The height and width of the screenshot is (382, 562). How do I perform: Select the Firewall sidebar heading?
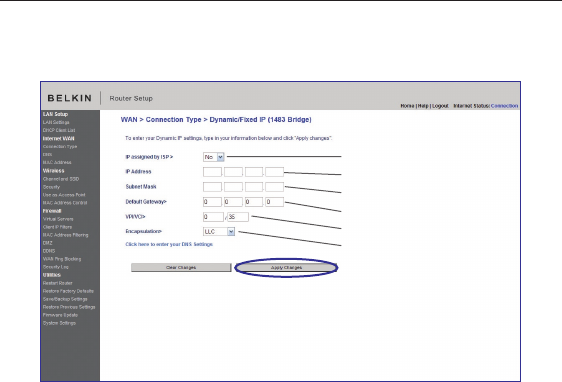52,211
